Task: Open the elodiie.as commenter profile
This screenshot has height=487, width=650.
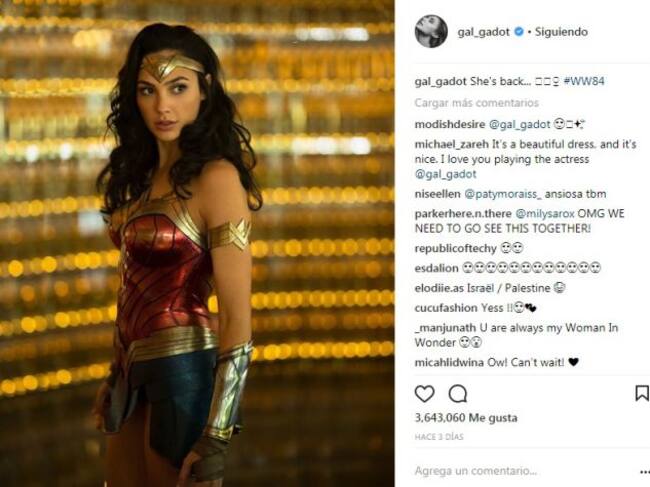Action: coord(439,288)
